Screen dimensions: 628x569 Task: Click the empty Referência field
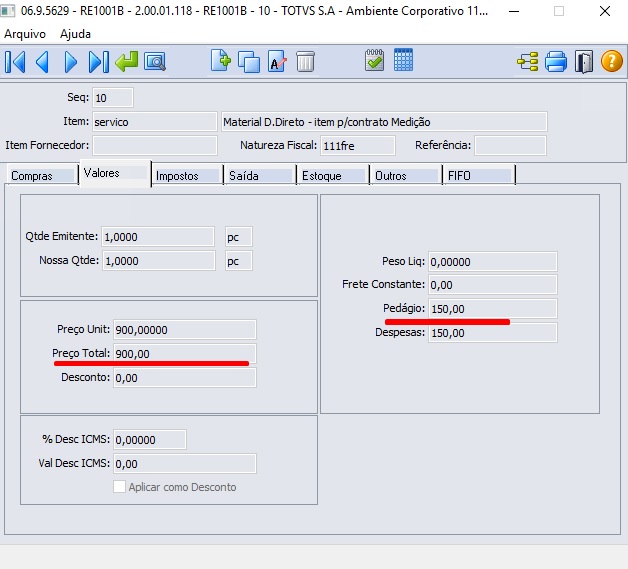(x=510, y=145)
